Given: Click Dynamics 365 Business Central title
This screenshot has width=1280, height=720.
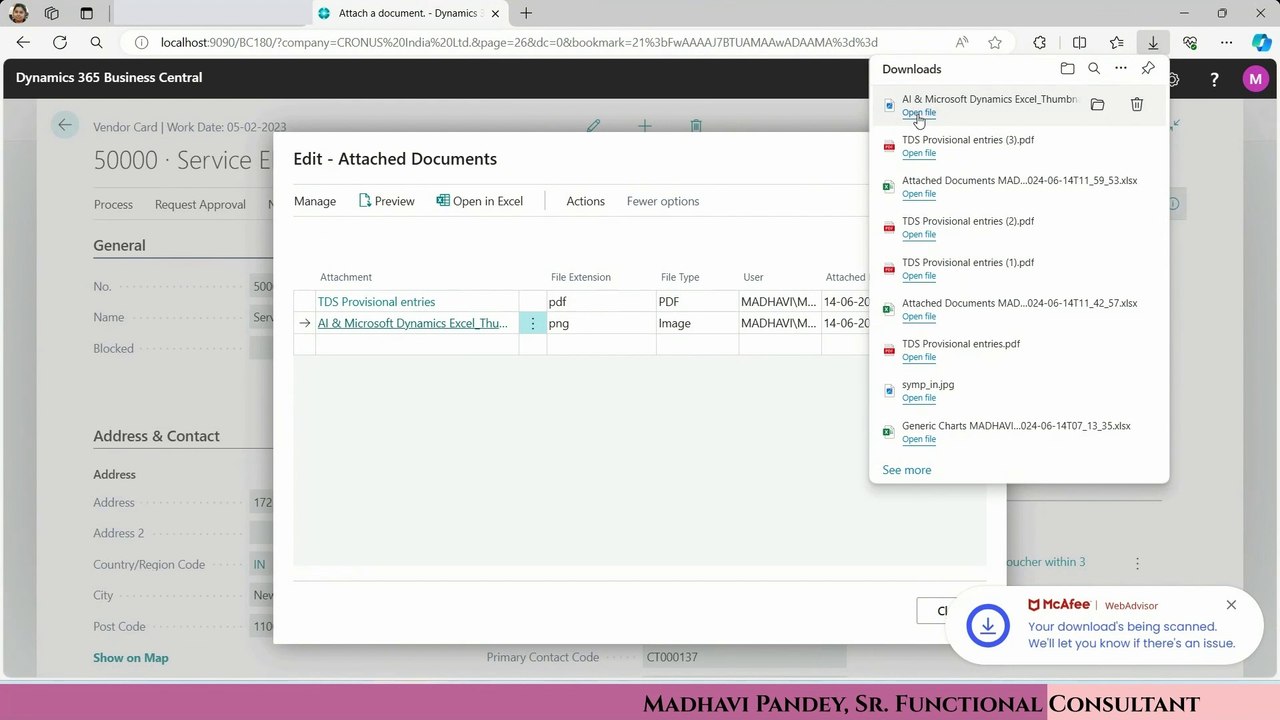Looking at the screenshot, I should (x=109, y=77).
